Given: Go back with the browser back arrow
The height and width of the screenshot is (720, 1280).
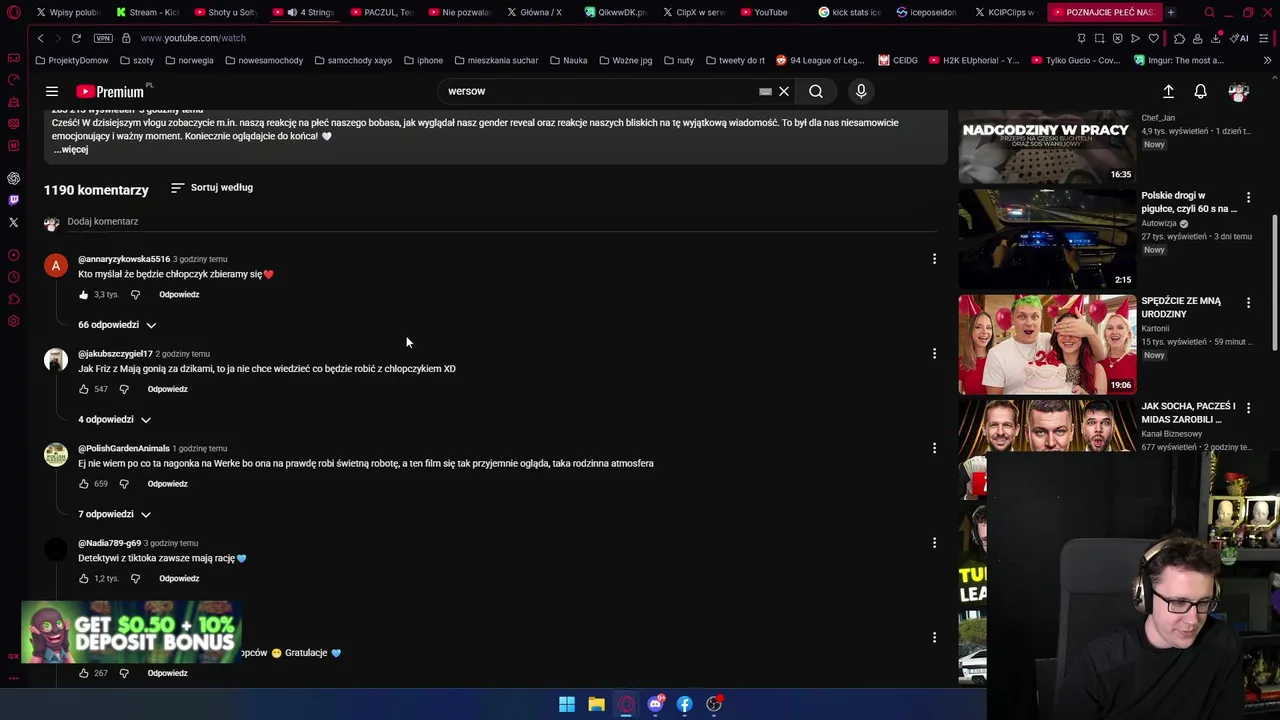Looking at the screenshot, I should 40,38.
